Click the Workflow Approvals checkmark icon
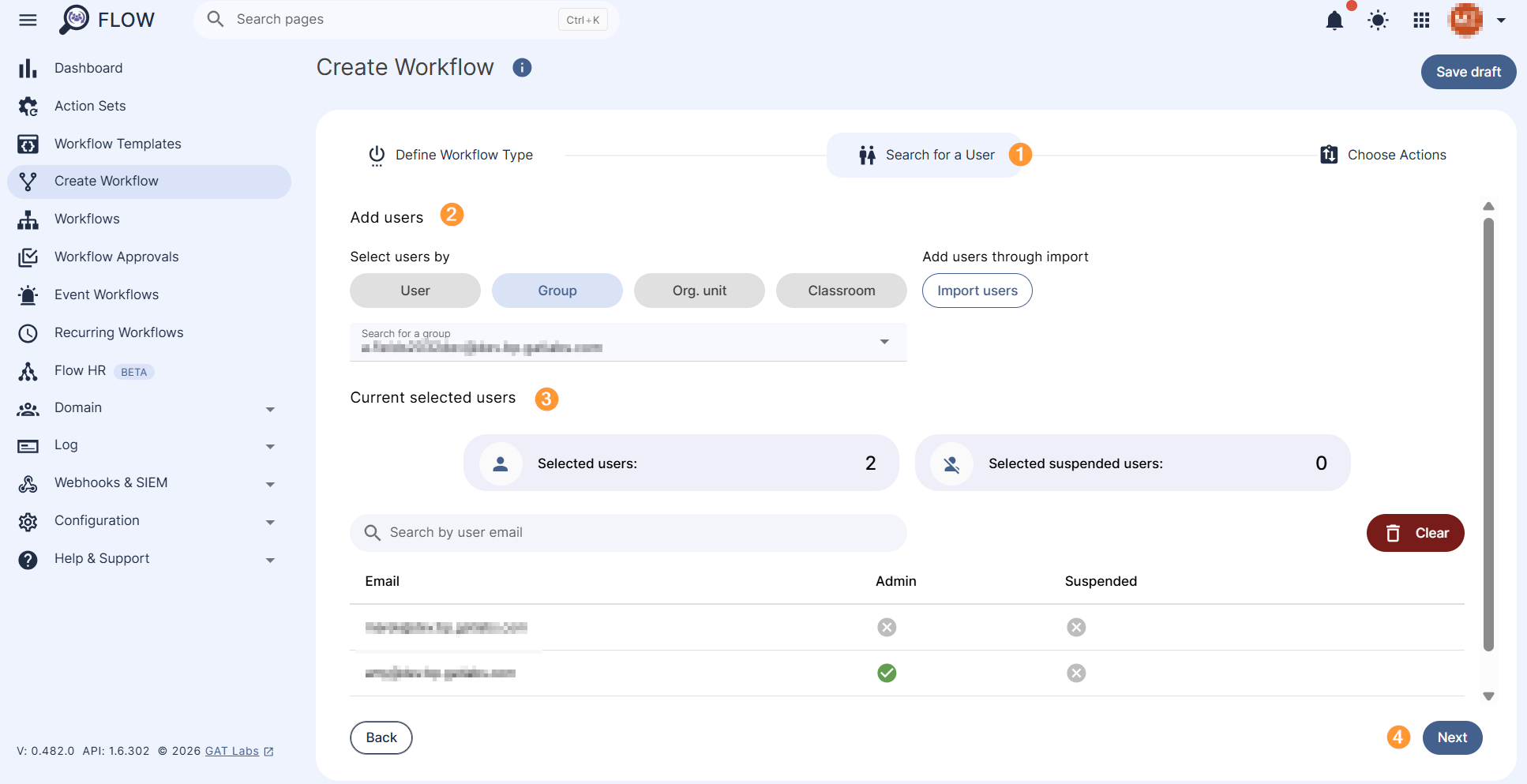The image size is (1527, 784). 28,257
